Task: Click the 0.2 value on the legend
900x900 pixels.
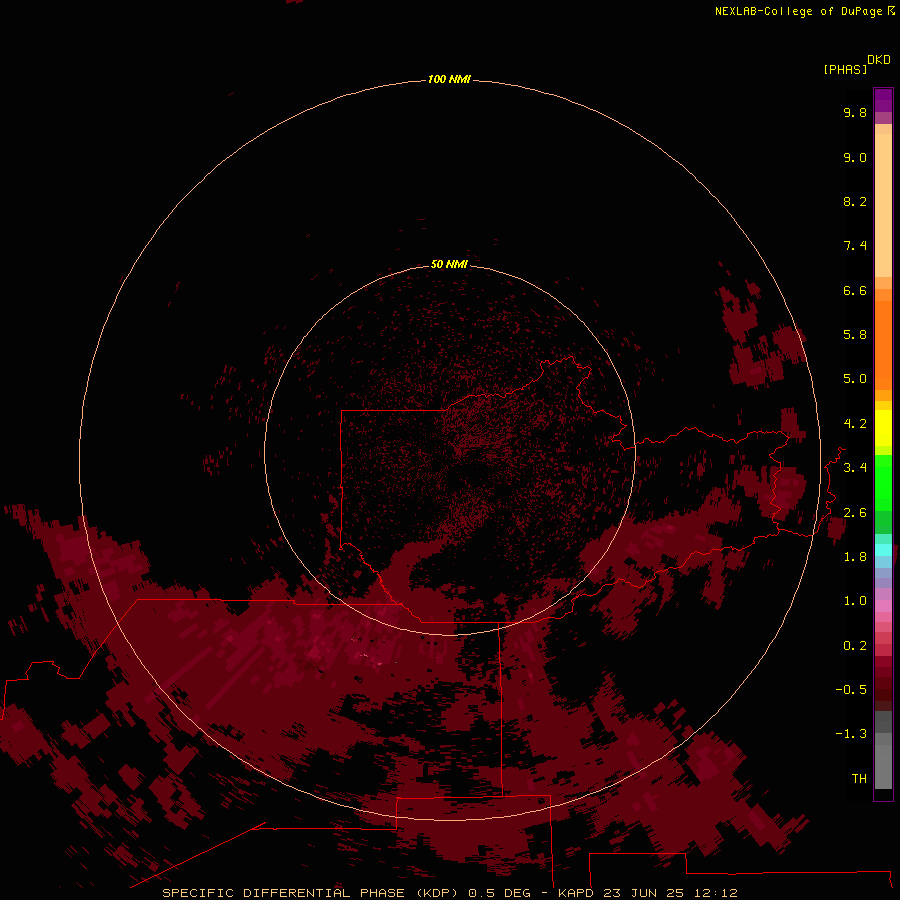Action: coord(855,646)
